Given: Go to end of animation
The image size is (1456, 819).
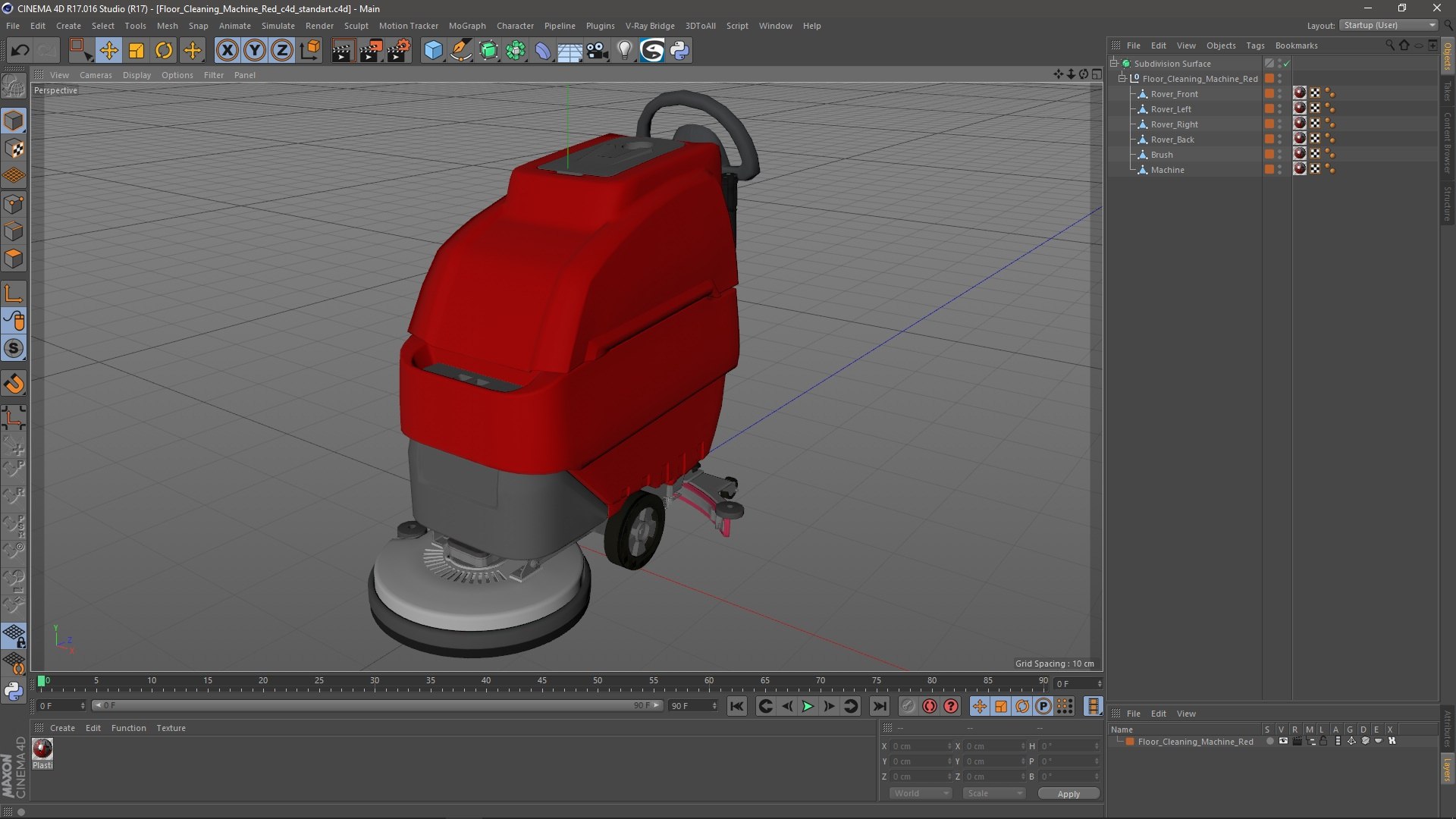Looking at the screenshot, I should [x=879, y=706].
